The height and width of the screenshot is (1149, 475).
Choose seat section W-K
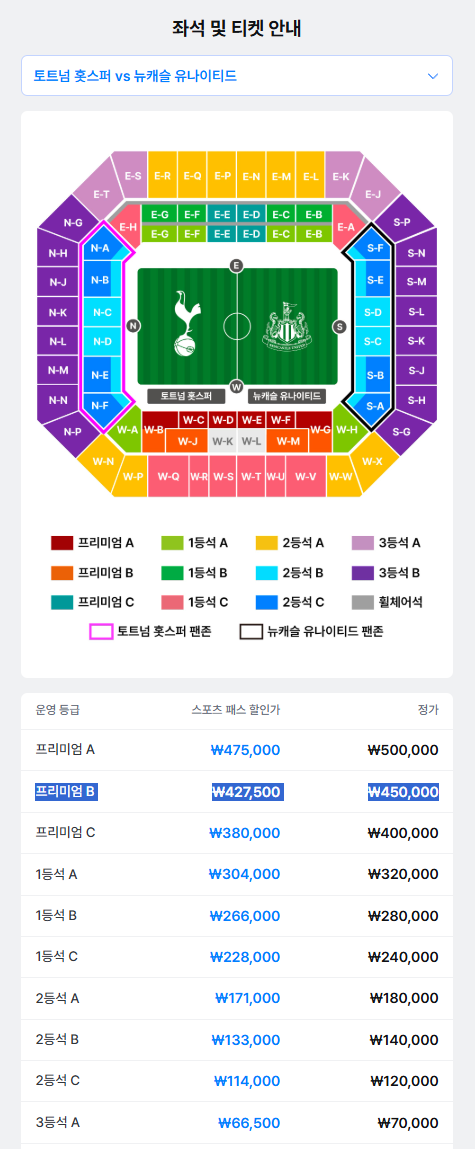[x=222, y=441]
